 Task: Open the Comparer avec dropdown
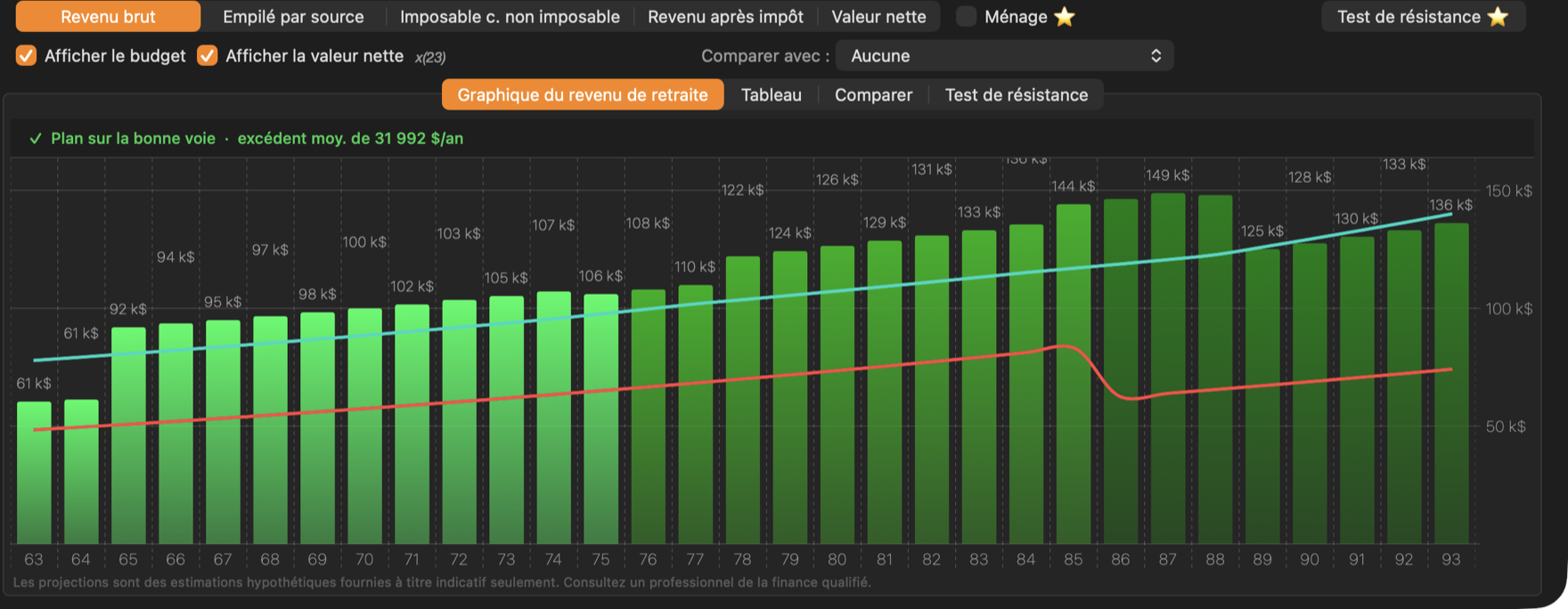pyautogui.click(x=1004, y=55)
